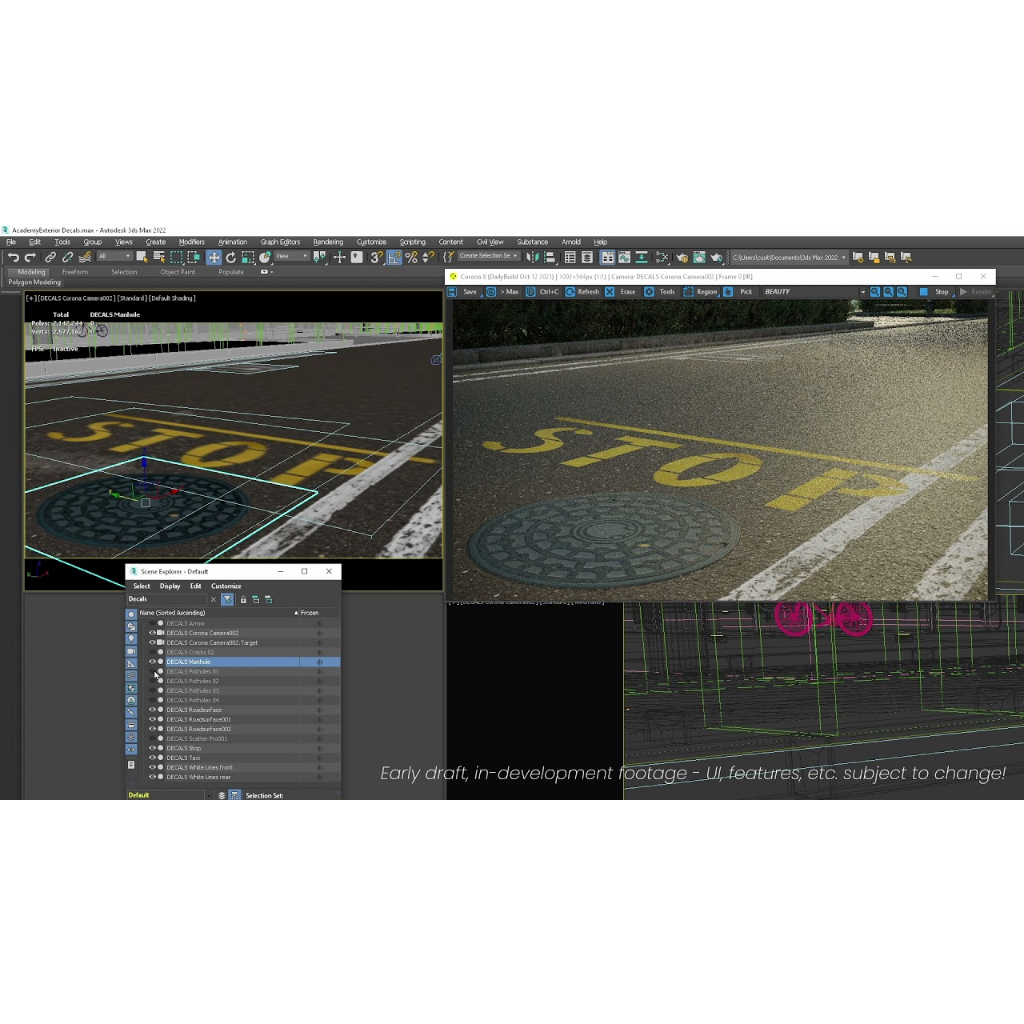Screen dimensions: 1024x1024
Task: Click the Mirror tool icon
Action: click(x=533, y=257)
